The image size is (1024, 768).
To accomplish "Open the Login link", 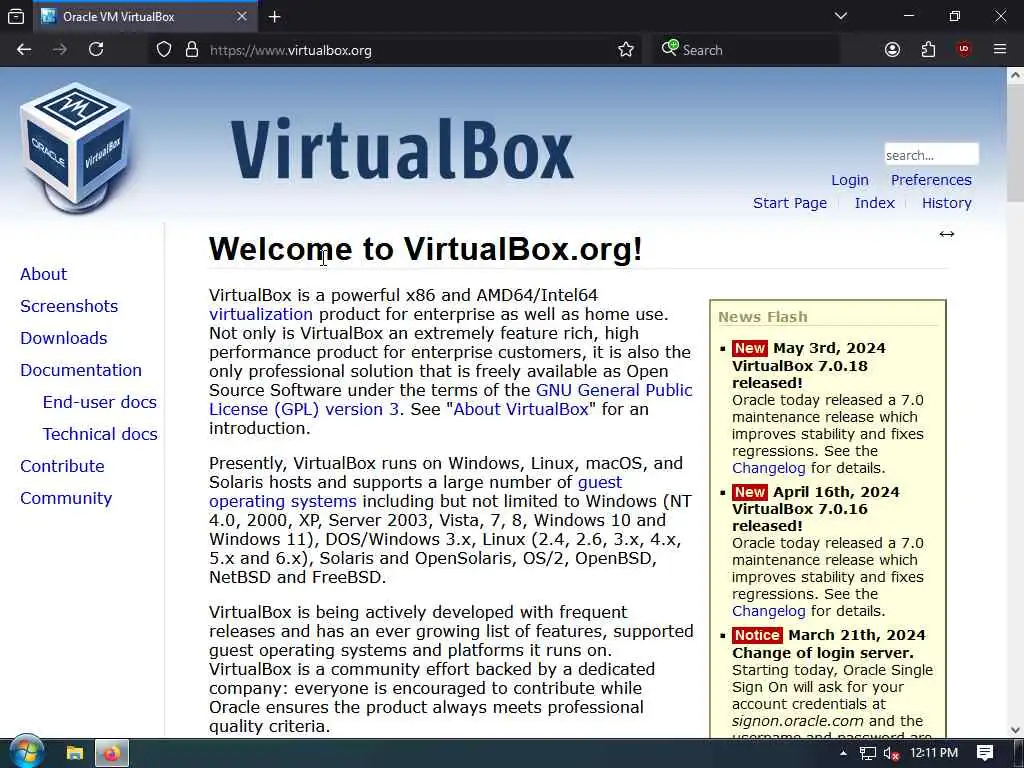I will tap(850, 180).
